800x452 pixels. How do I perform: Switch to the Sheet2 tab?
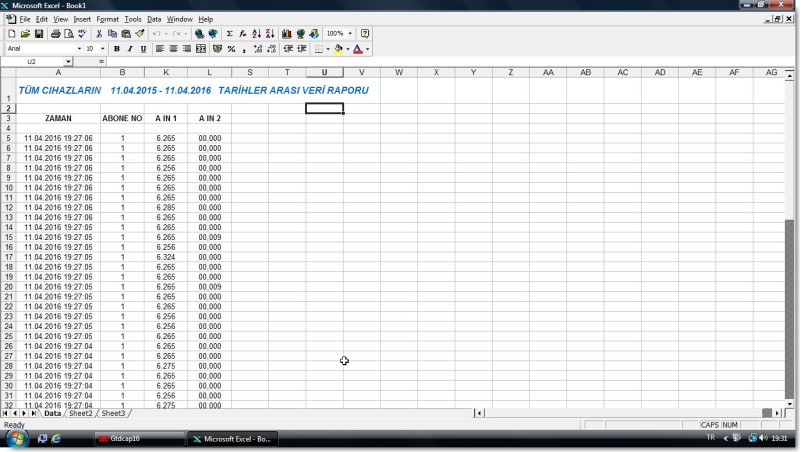(81, 413)
